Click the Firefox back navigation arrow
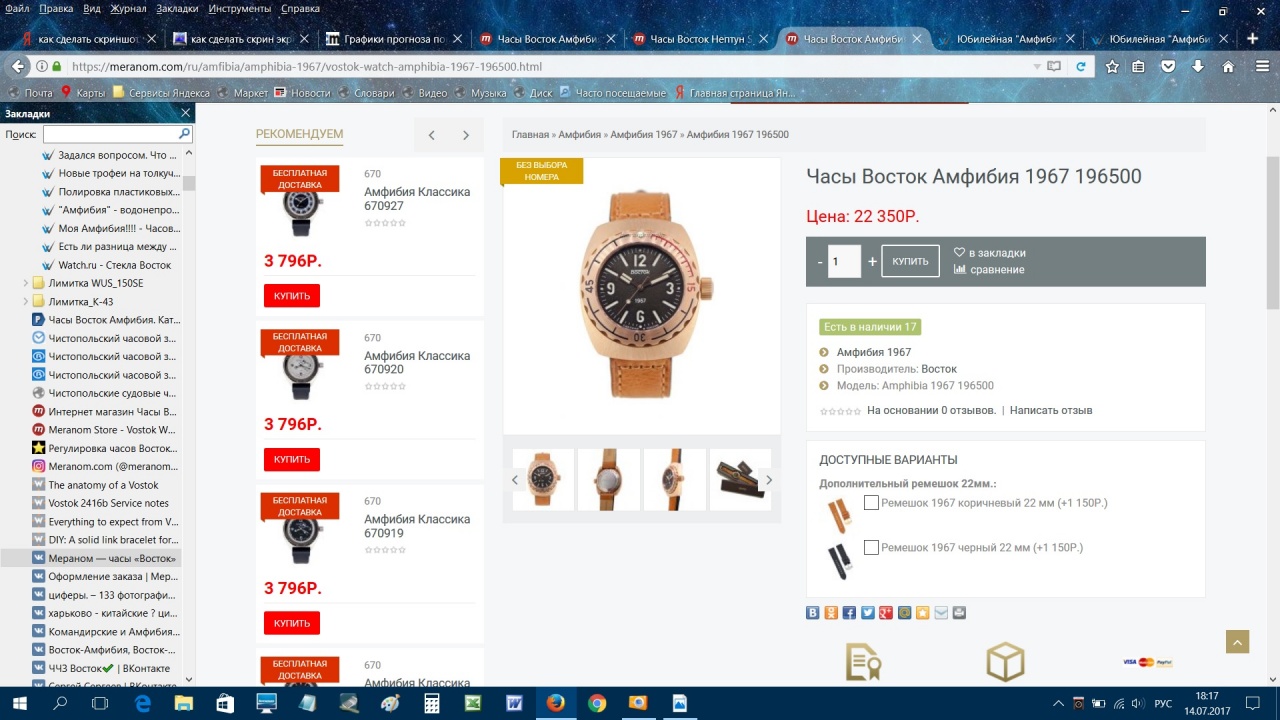1280x720 pixels. (x=18, y=67)
